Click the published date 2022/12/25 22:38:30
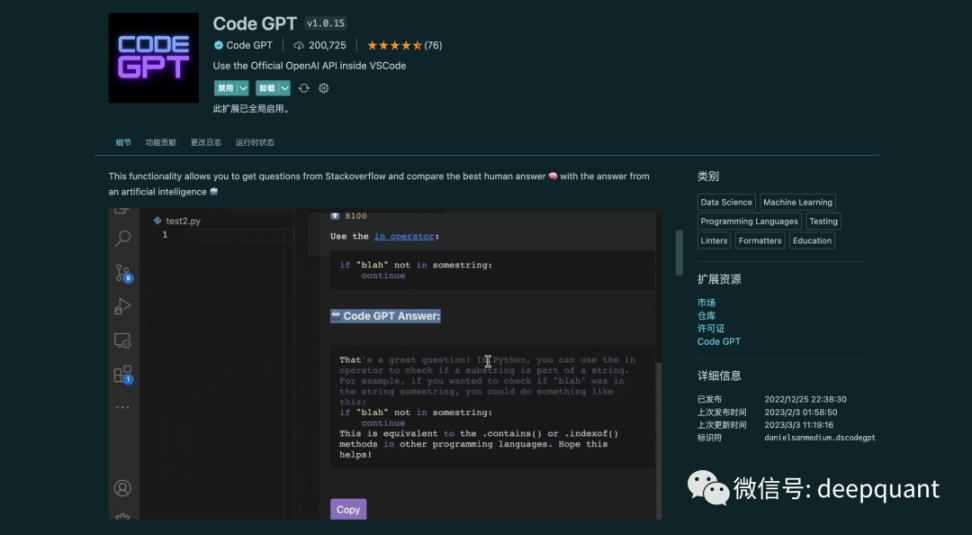Screen dimensions: 972x535 pyautogui.click(x=805, y=399)
